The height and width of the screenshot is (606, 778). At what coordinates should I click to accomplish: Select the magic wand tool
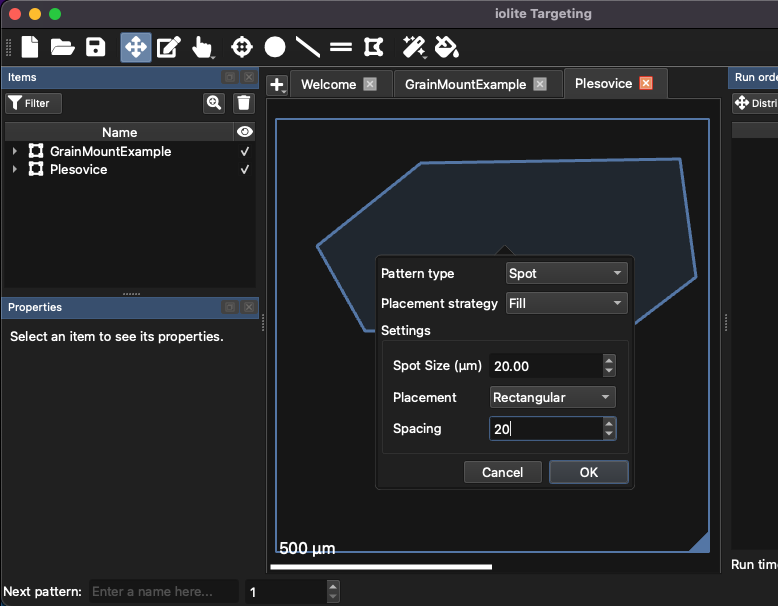tap(414, 48)
